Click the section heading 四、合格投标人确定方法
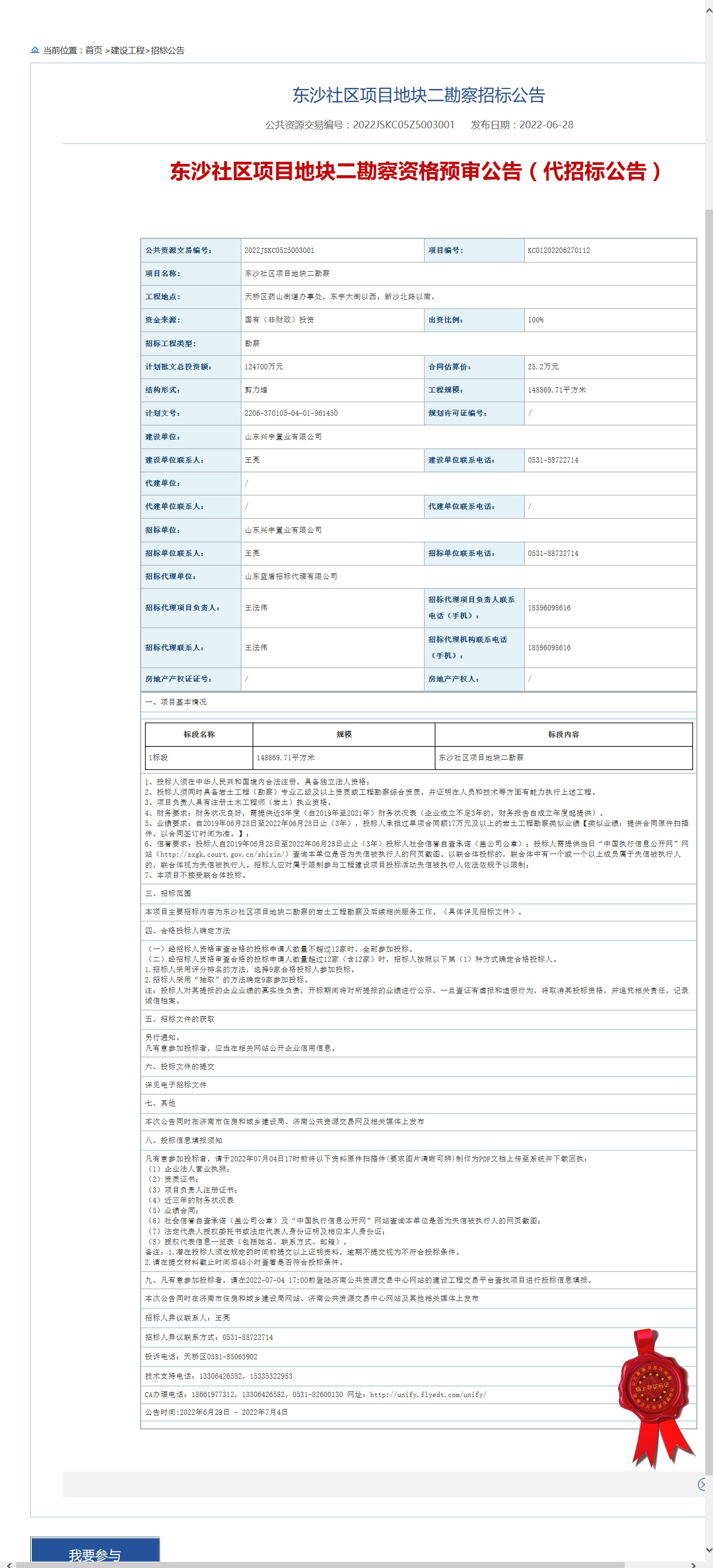Screen dimensions: 713x1568 (x=188, y=931)
